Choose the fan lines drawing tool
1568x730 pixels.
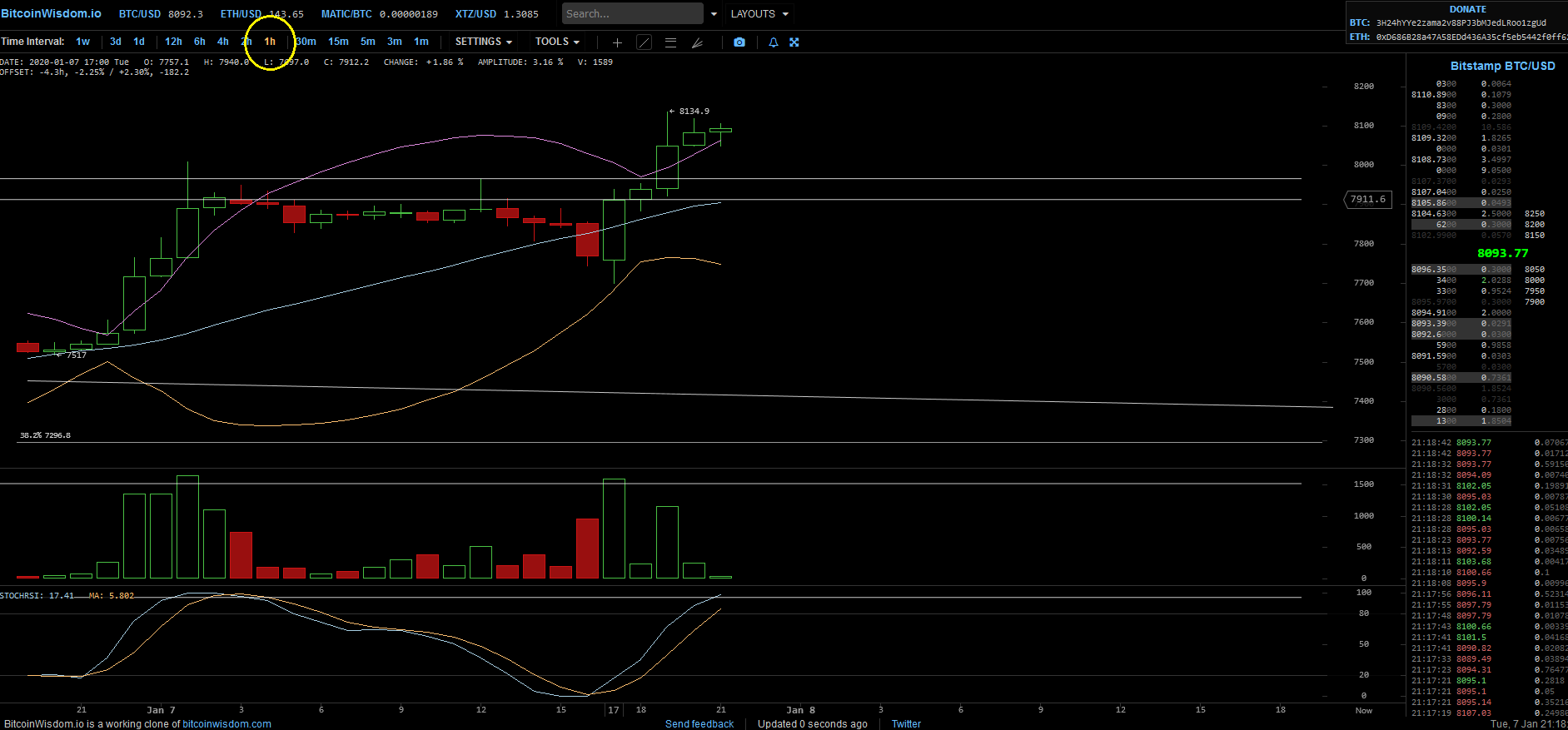point(697,42)
